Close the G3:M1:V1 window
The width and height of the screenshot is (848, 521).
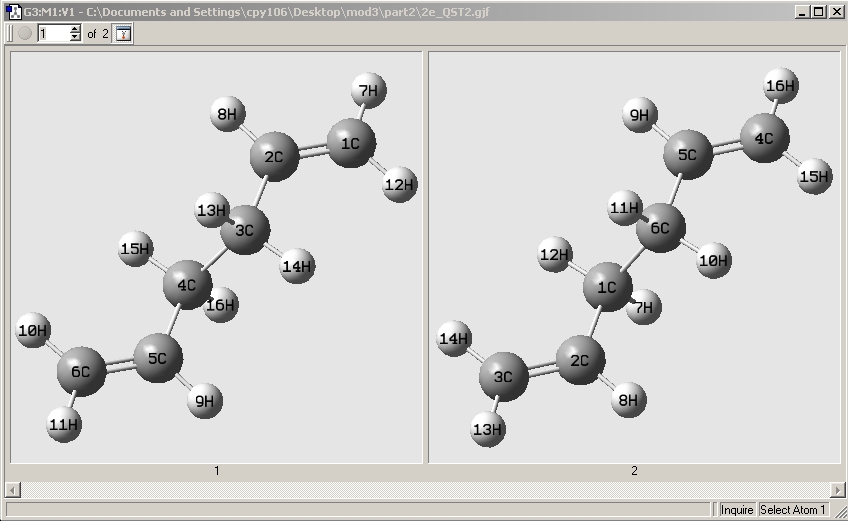click(x=836, y=11)
